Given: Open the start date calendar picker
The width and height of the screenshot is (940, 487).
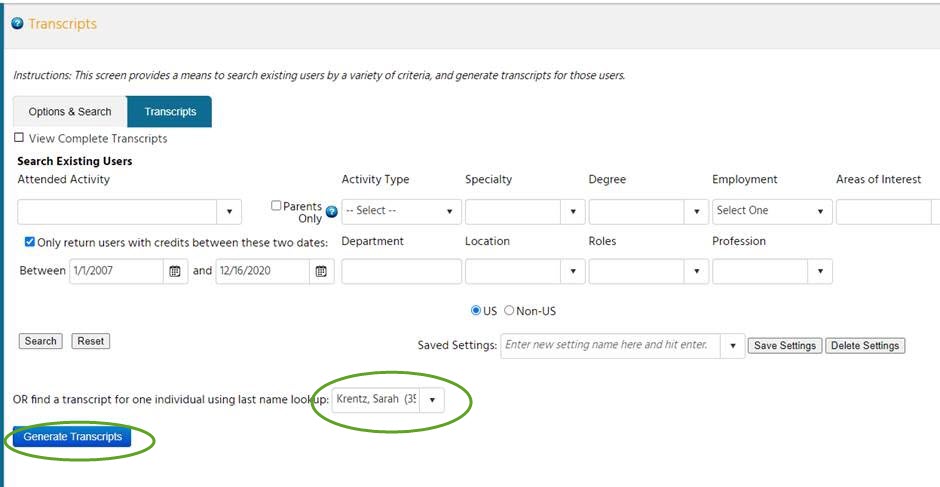Looking at the screenshot, I should pyautogui.click(x=175, y=271).
